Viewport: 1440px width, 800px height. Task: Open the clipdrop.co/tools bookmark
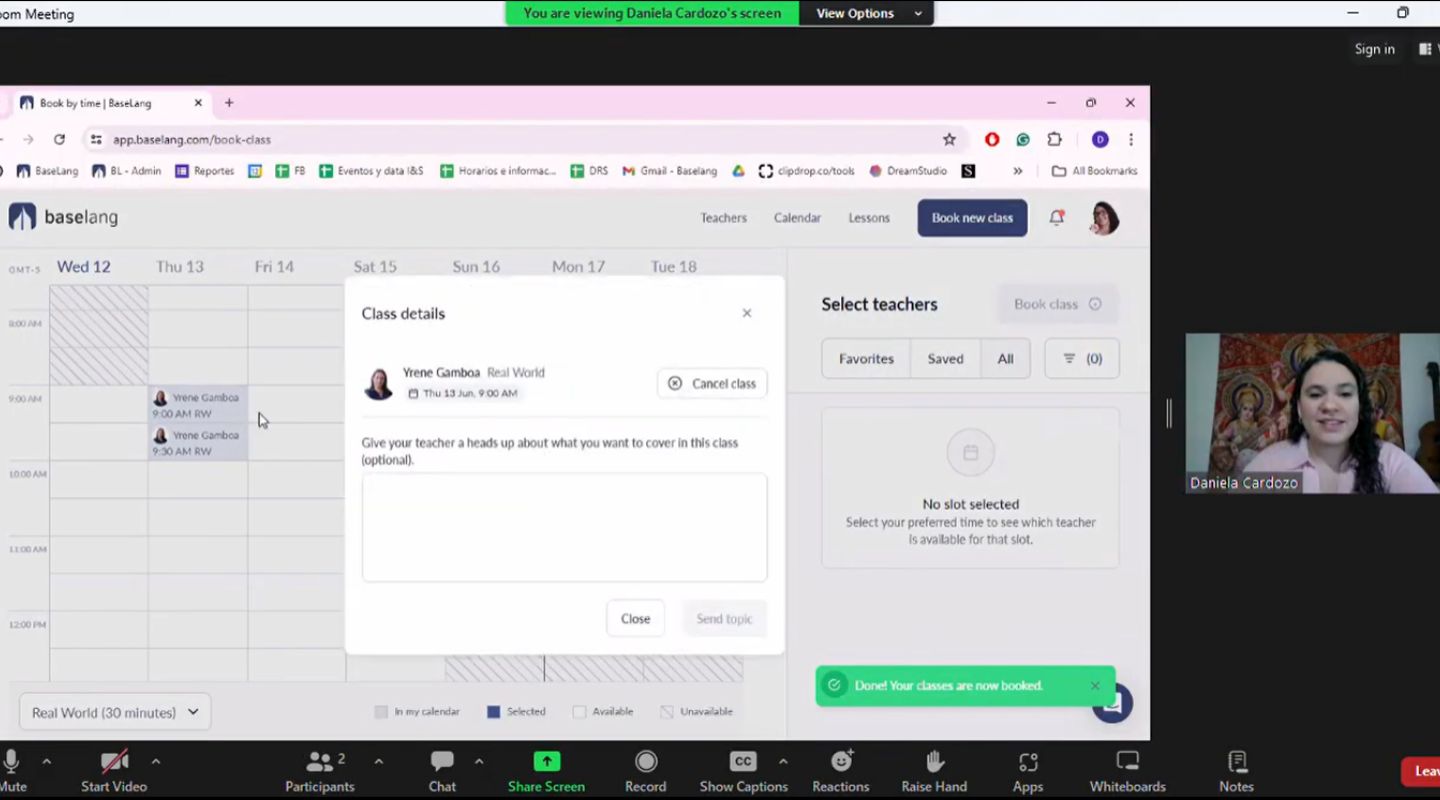coord(807,171)
